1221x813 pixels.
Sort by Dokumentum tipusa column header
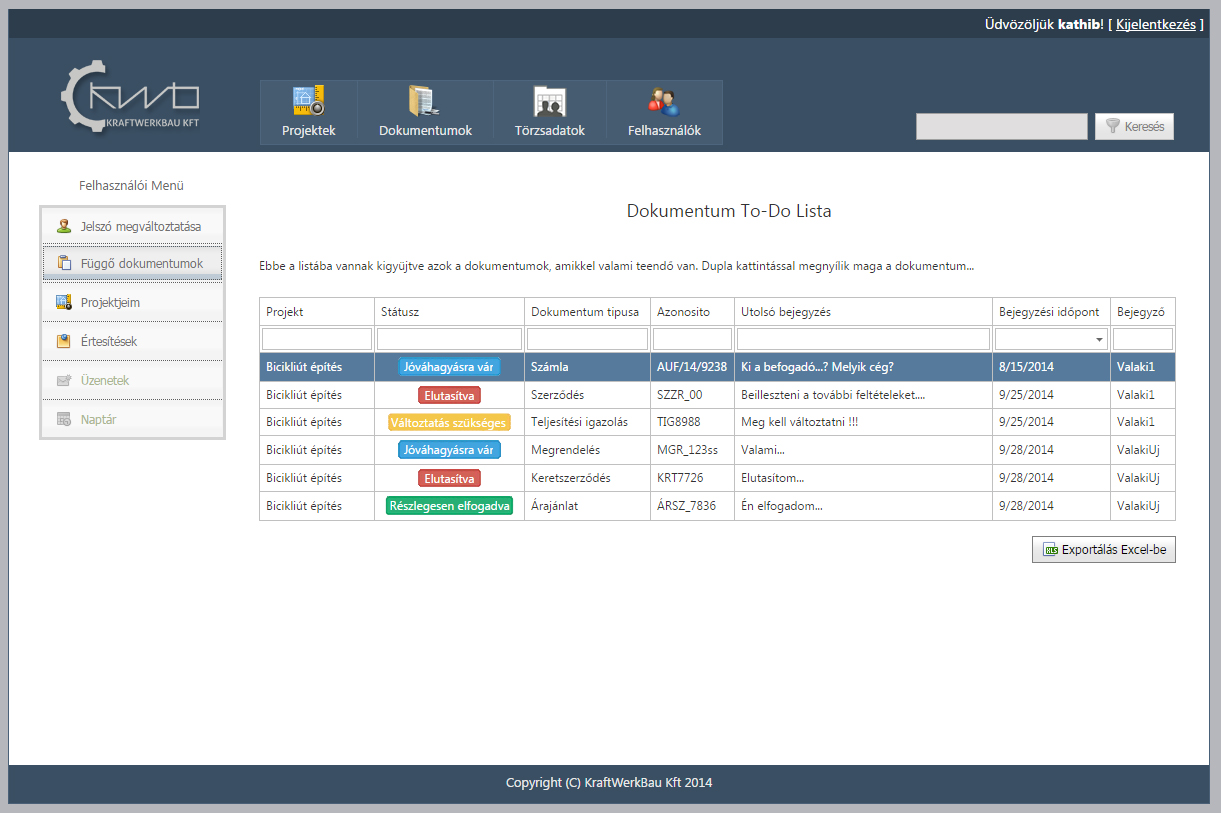587,312
